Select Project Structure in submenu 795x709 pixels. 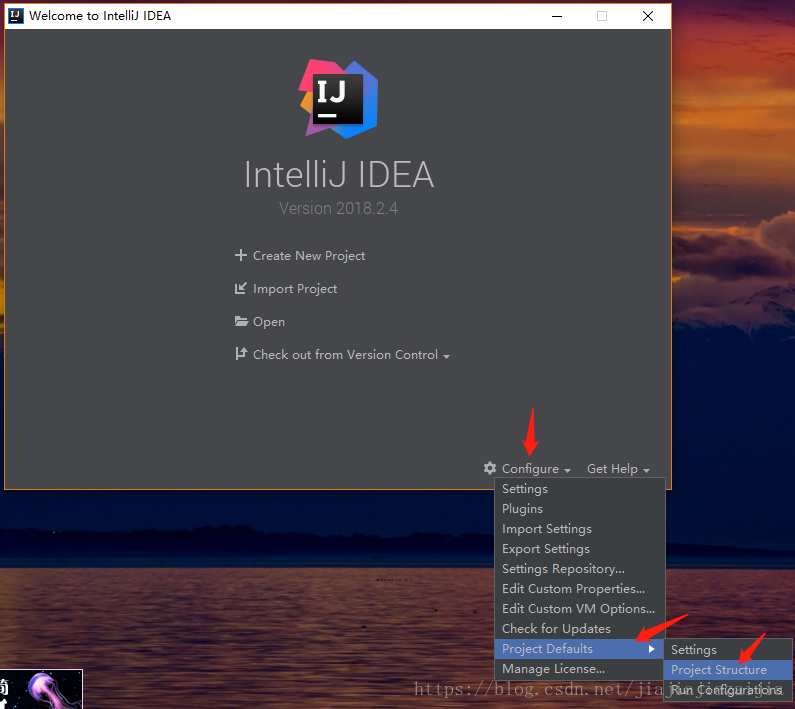tap(728, 670)
